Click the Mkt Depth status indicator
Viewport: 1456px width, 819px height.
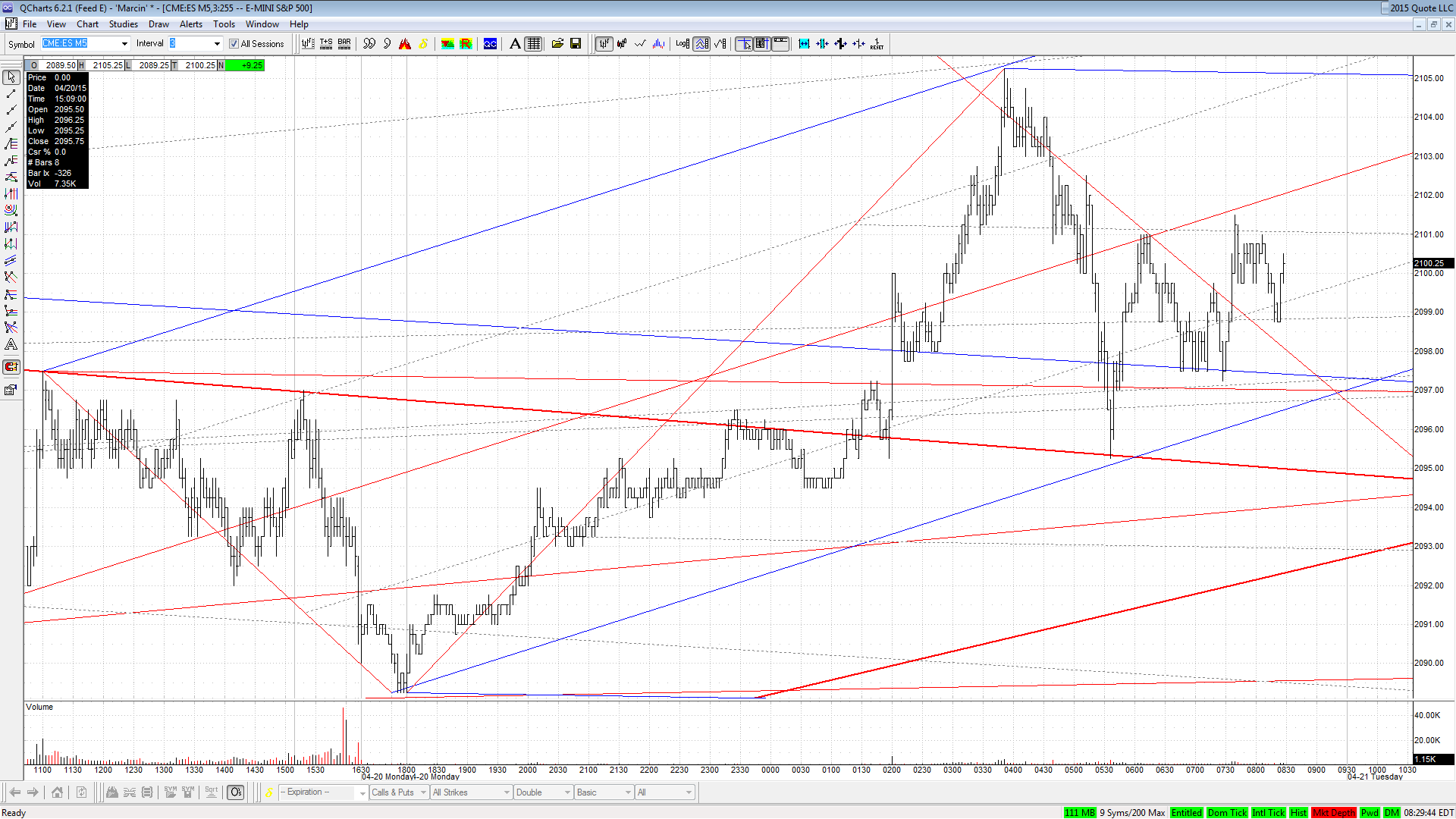point(1334,813)
